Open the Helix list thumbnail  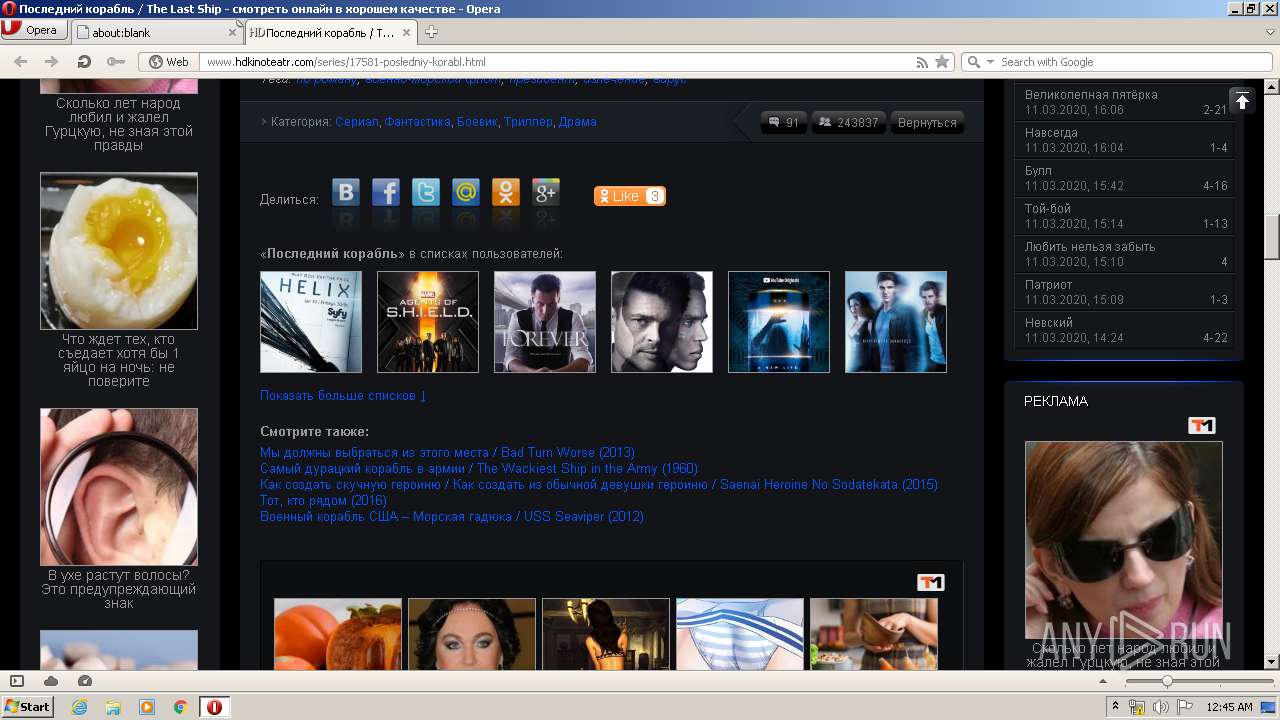(311, 322)
